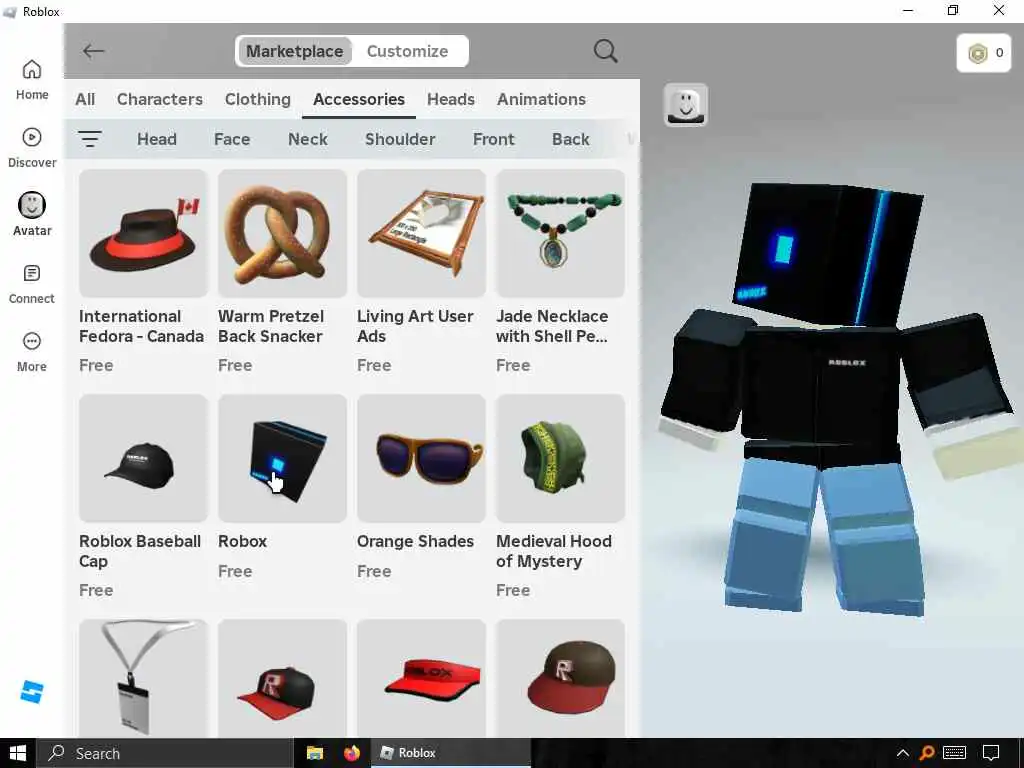Open the filter options icon
Viewport: 1024px width, 768px height.
click(x=89, y=139)
